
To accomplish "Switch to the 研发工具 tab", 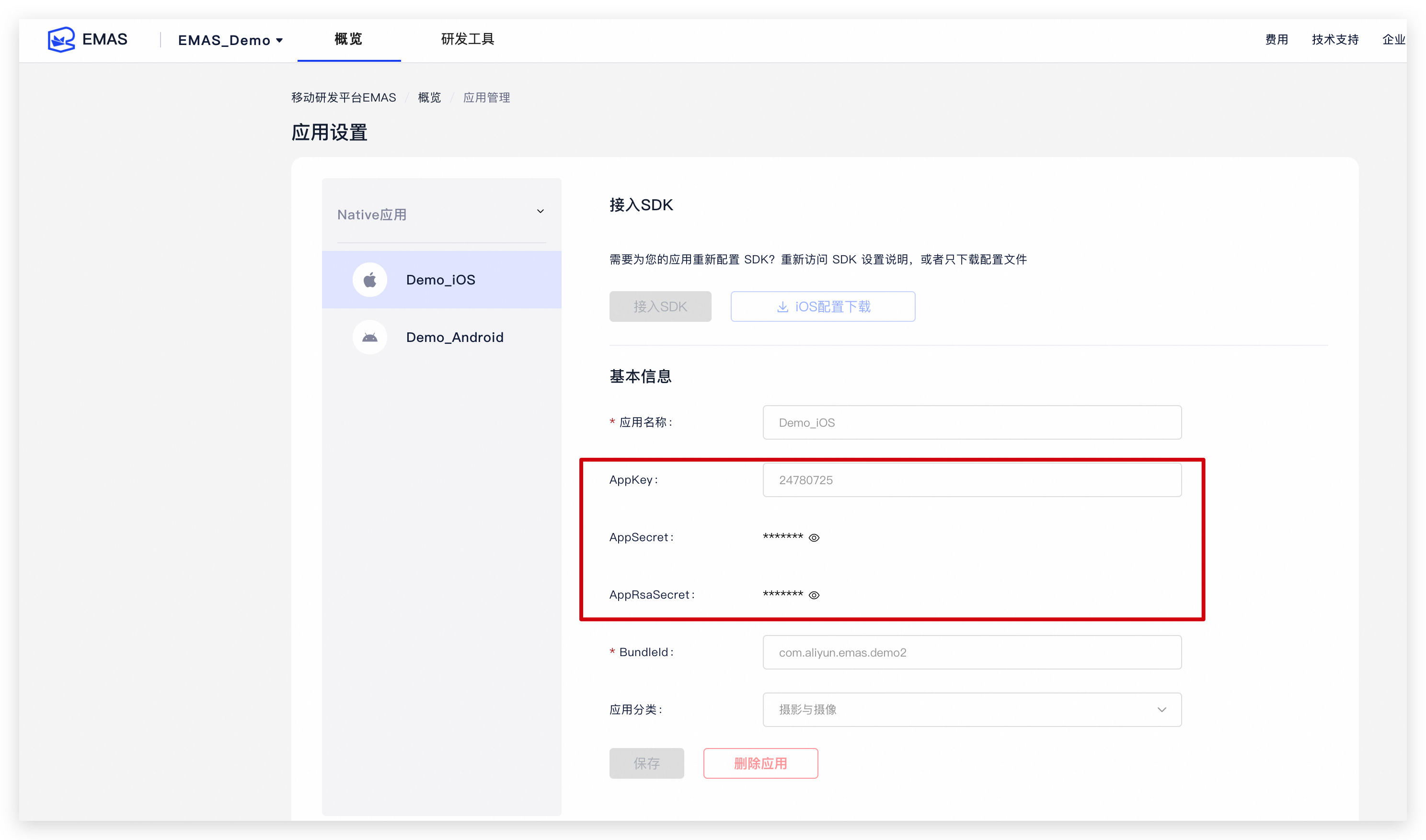I will pyautogui.click(x=467, y=39).
